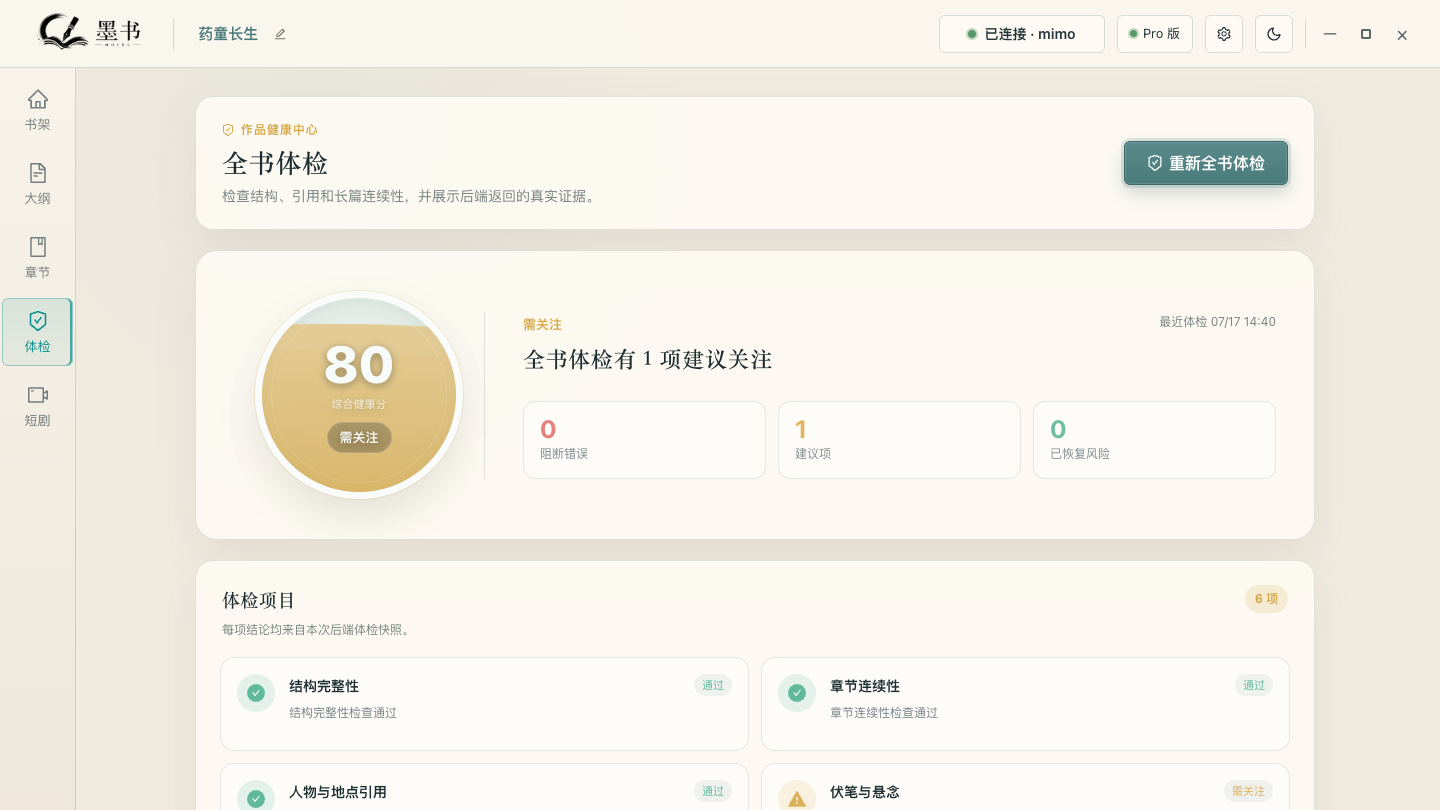Close the 墨书 window

pyautogui.click(x=1402, y=35)
